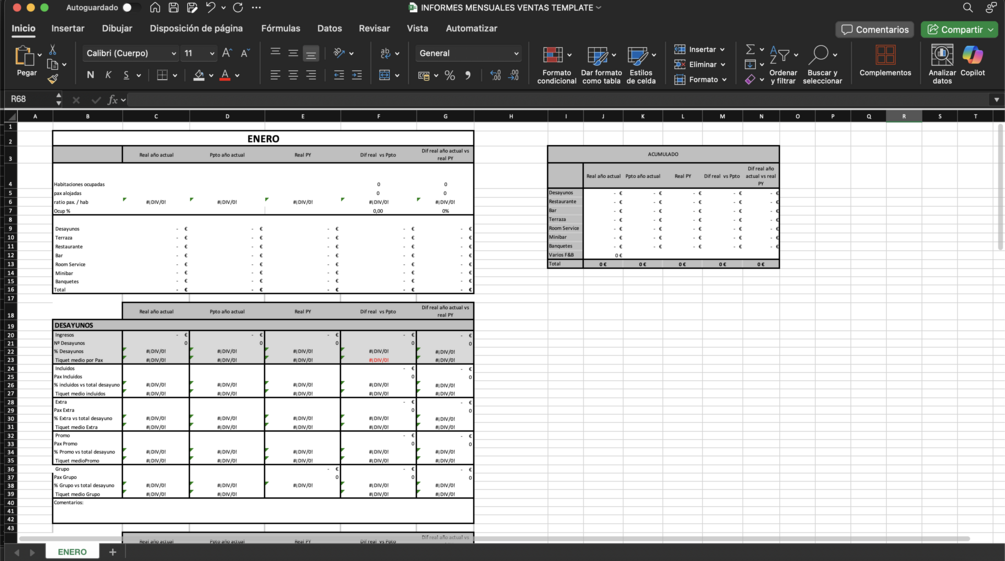
Task: Open Buscar y seleccionar
Action: [x=822, y=65]
